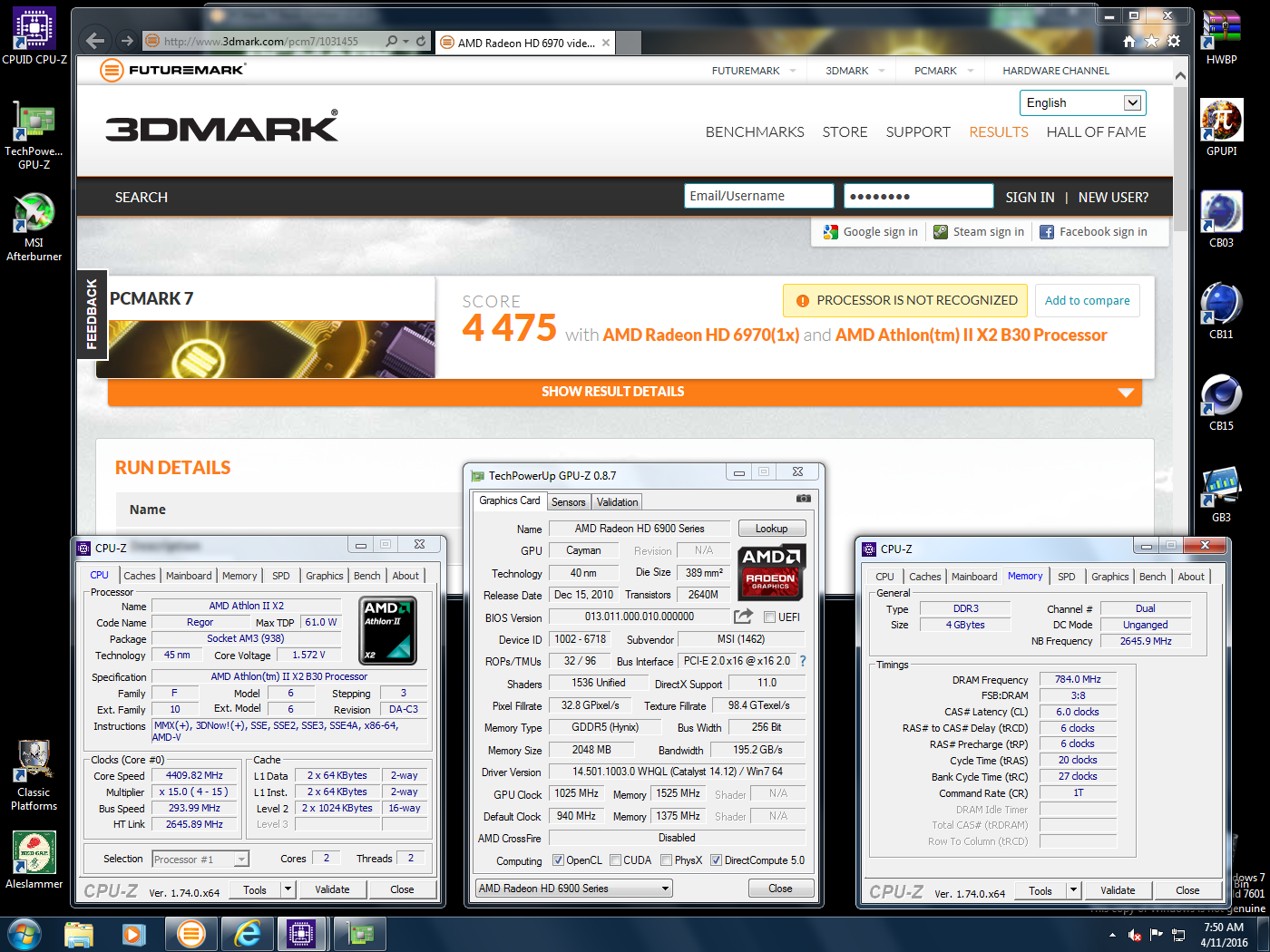The width and height of the screenshot is (1270, 952).
Task: Open browser tools gear icon
Action: tap(1174, 41)
